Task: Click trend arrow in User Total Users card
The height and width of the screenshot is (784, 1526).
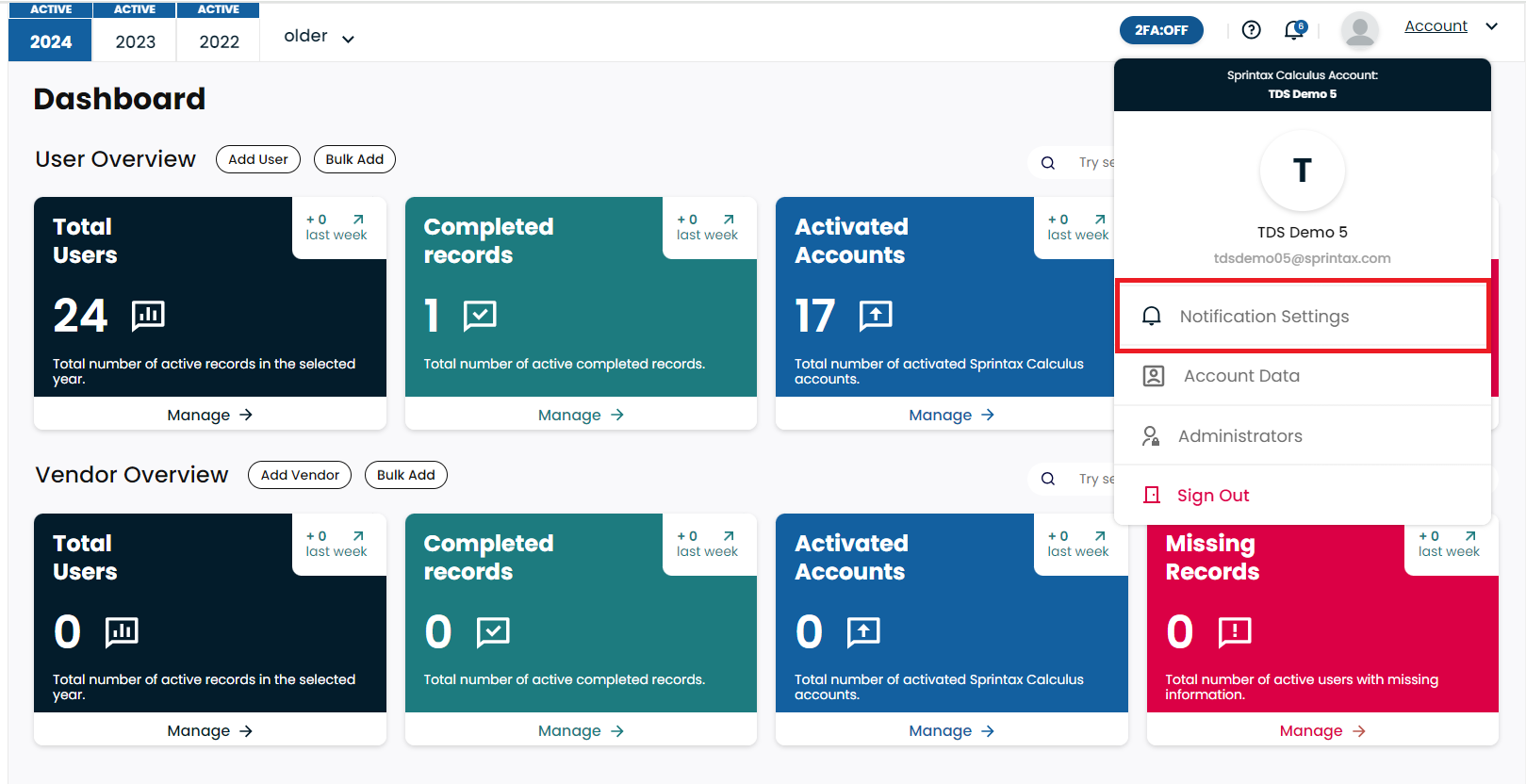Action: 358,220
